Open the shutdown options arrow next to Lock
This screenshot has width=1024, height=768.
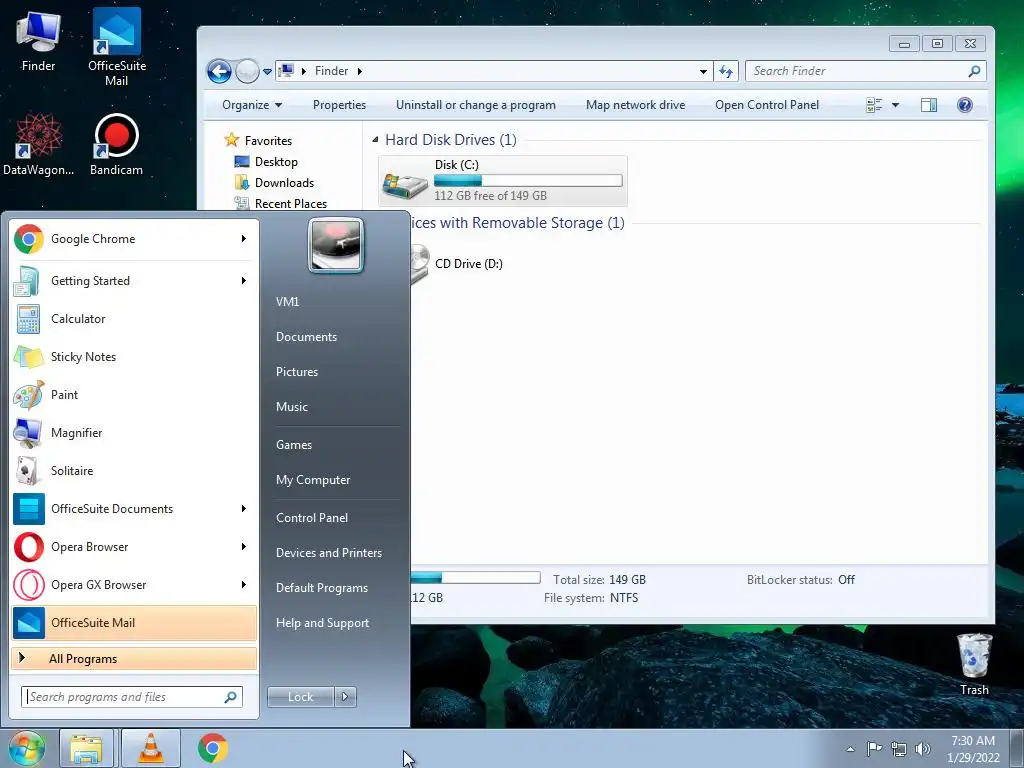click(x=345, y=697)
